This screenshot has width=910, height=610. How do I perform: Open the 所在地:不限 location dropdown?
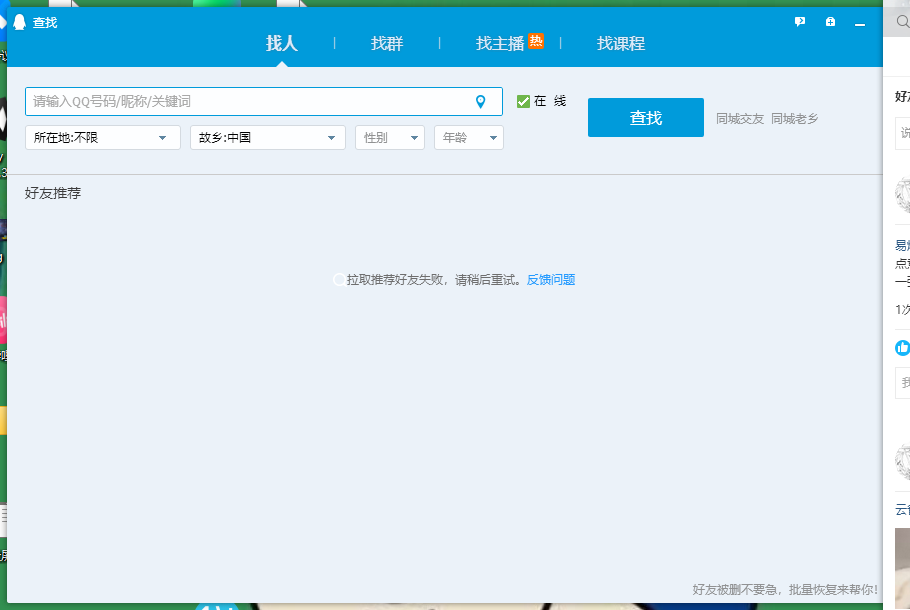(103, 138)
